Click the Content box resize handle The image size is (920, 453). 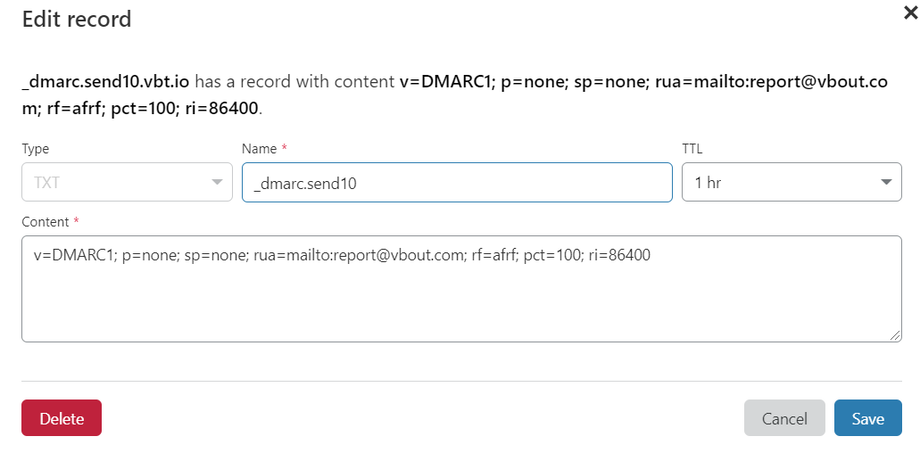coord(896,336)
